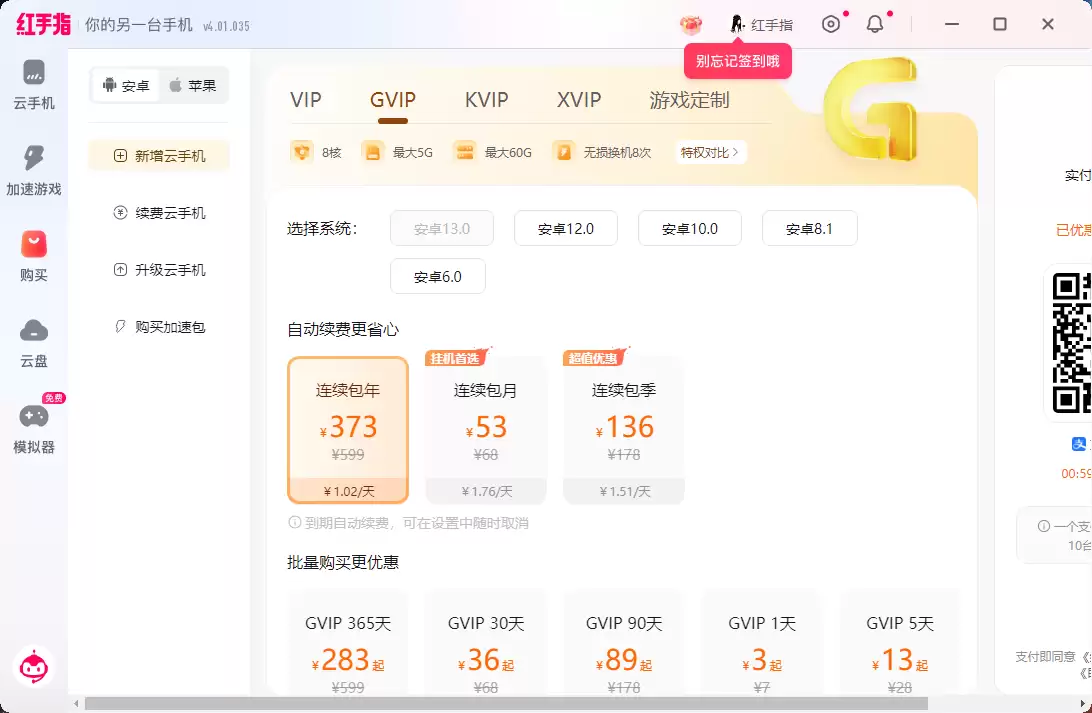Choose the 安卓13.0 system option
This screenshot has height=713, width=1092.
pyautogui.click(x=442, y=228)
